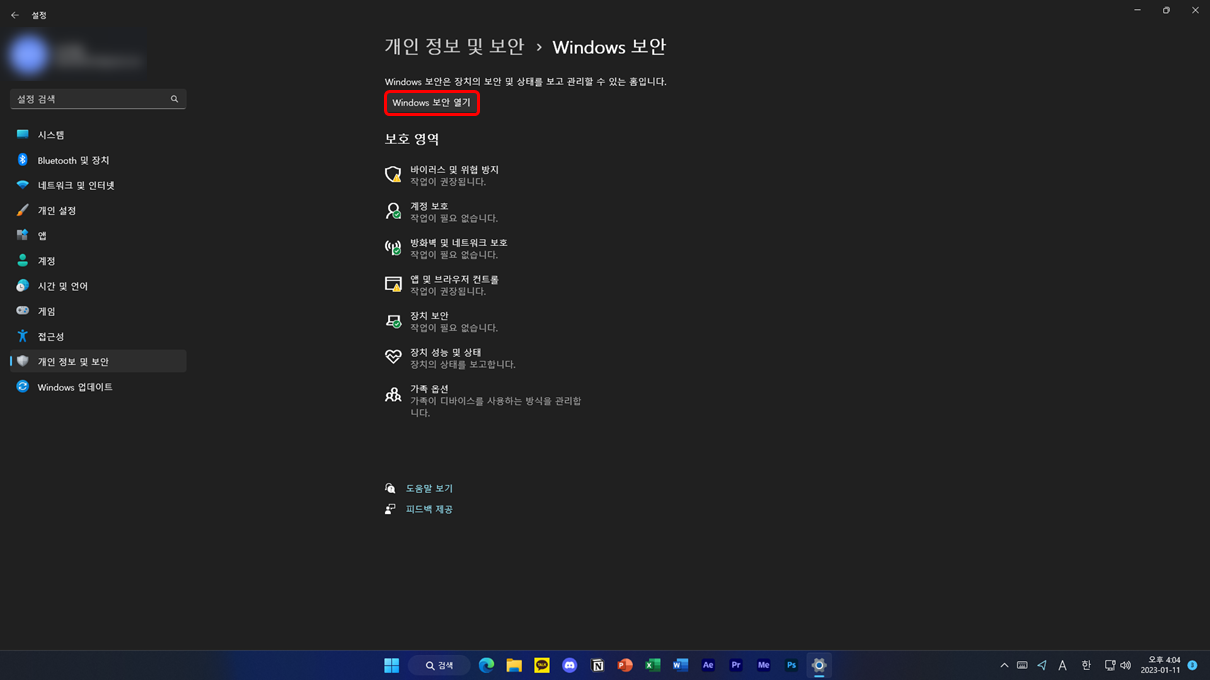Screen dimensions: 1210x680
Task: Click 작업이 권장됩니다 under 바이러스 및 위협 방지
Action: tap(448, 182)
